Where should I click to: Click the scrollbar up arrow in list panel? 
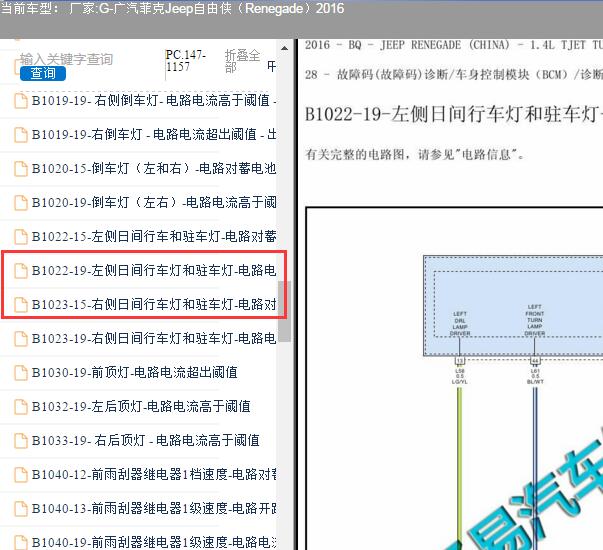pyautogui.click(x=284, y=48)
